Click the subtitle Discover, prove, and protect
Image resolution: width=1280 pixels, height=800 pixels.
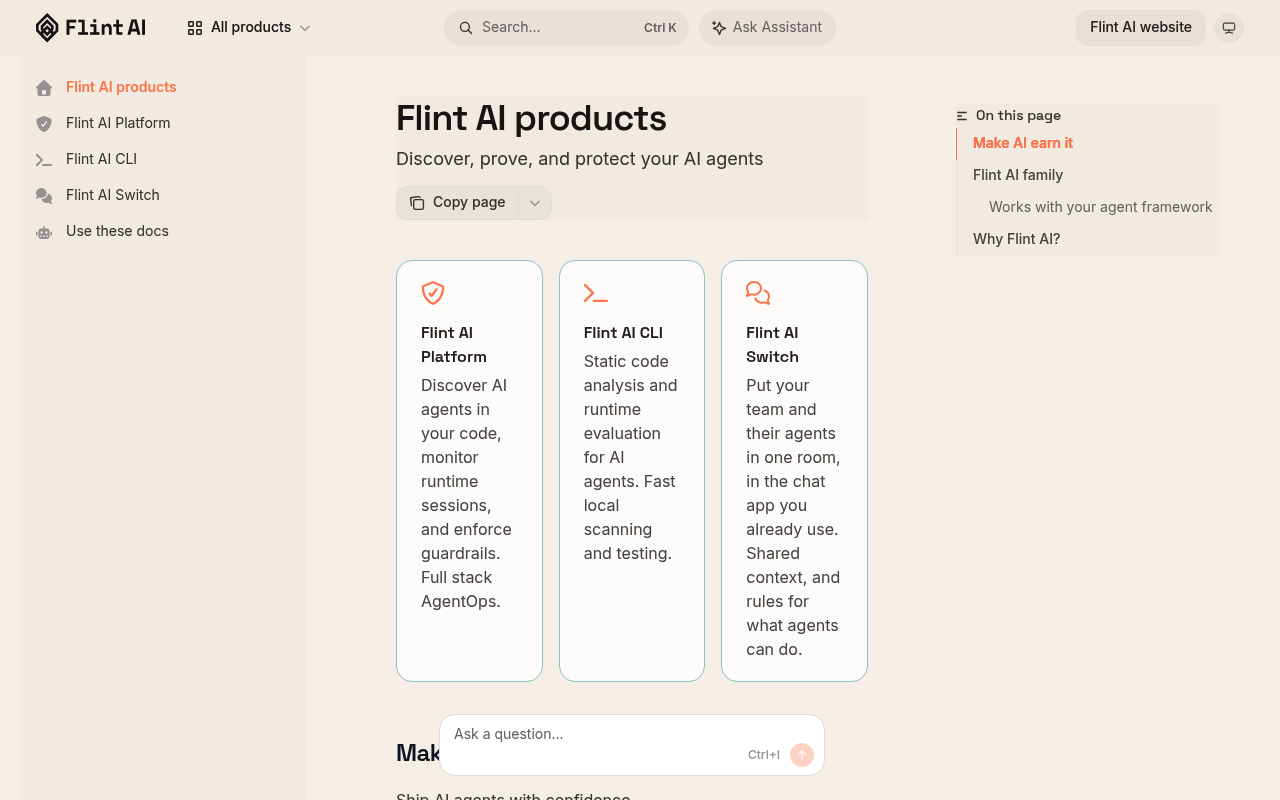click(580, 159)
